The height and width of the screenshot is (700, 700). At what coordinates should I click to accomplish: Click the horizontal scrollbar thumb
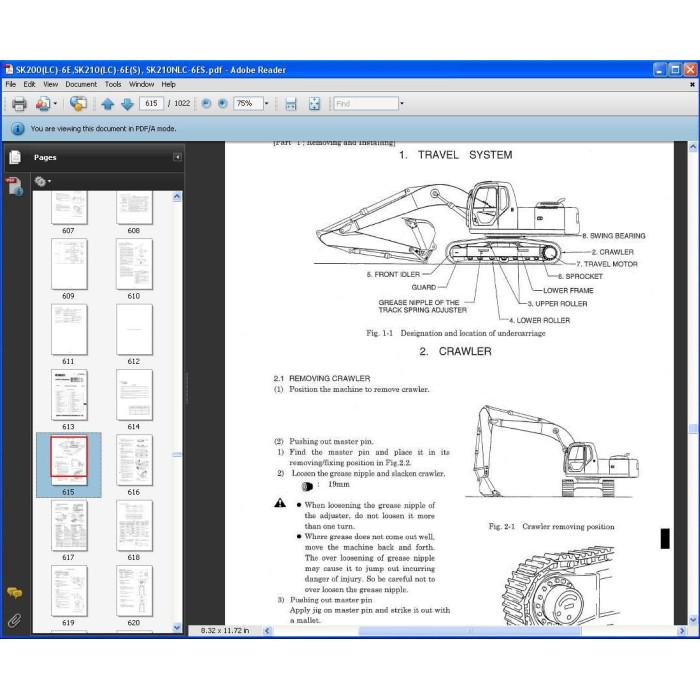(x=470, y=631)
